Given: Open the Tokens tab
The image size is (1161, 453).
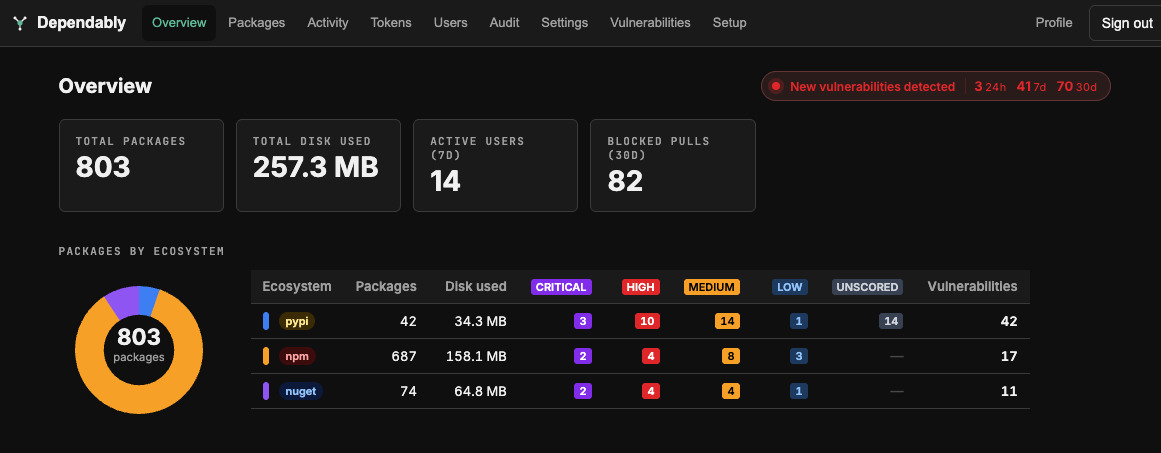Looking at the screenshot, I should [391, 23].
